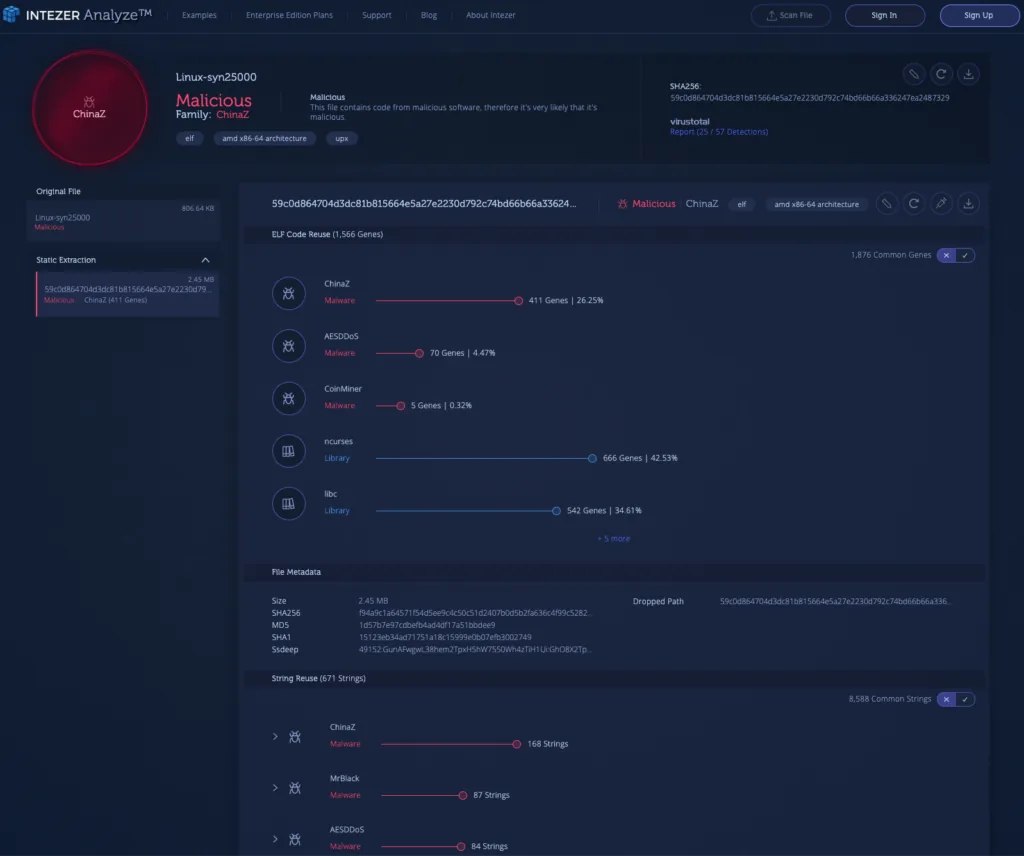Click the CoinMiner malware bug icon

point(289,398)
